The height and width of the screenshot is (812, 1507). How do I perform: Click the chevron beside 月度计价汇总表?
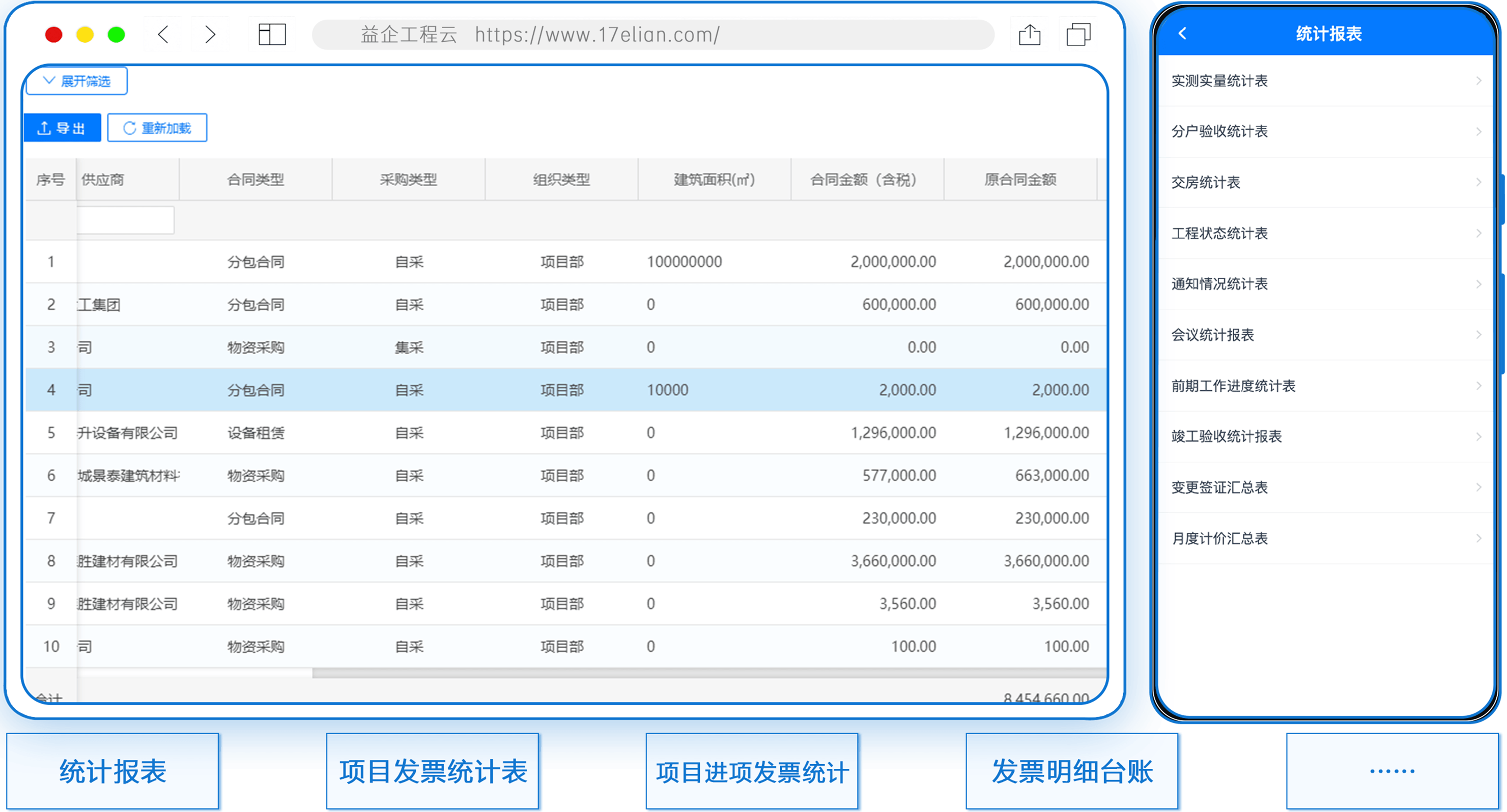click(x=1478, y=538)
